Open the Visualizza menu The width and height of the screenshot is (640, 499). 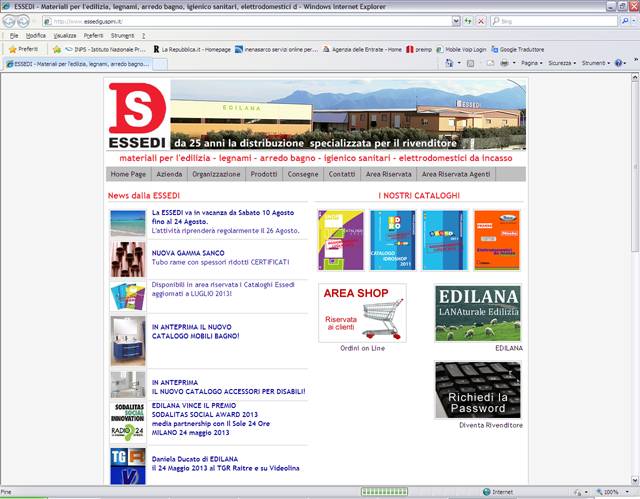(x=65, y=35)
